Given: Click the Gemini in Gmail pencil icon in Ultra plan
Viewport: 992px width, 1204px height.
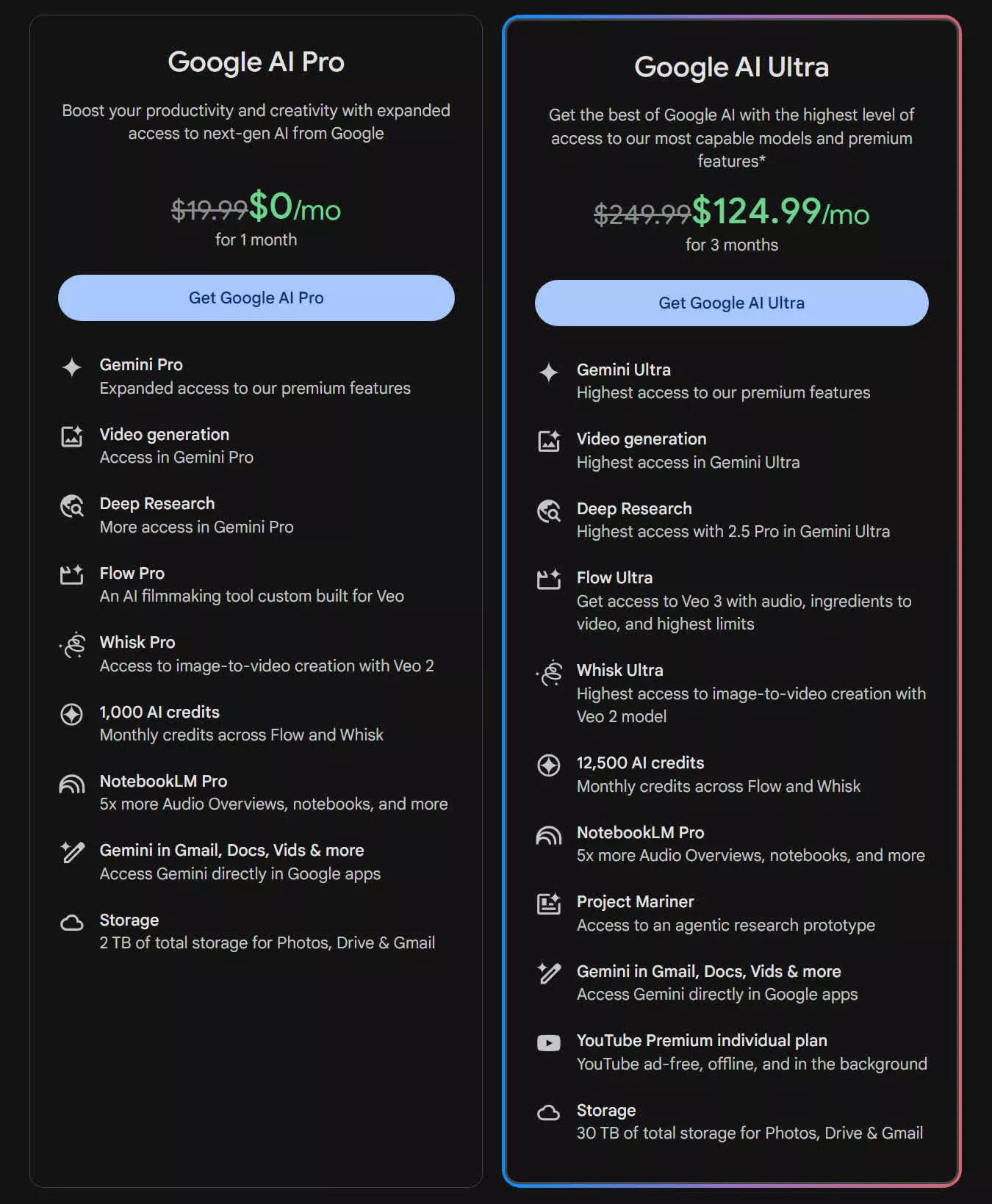Looking at the screenshot, I should (549, 973).
